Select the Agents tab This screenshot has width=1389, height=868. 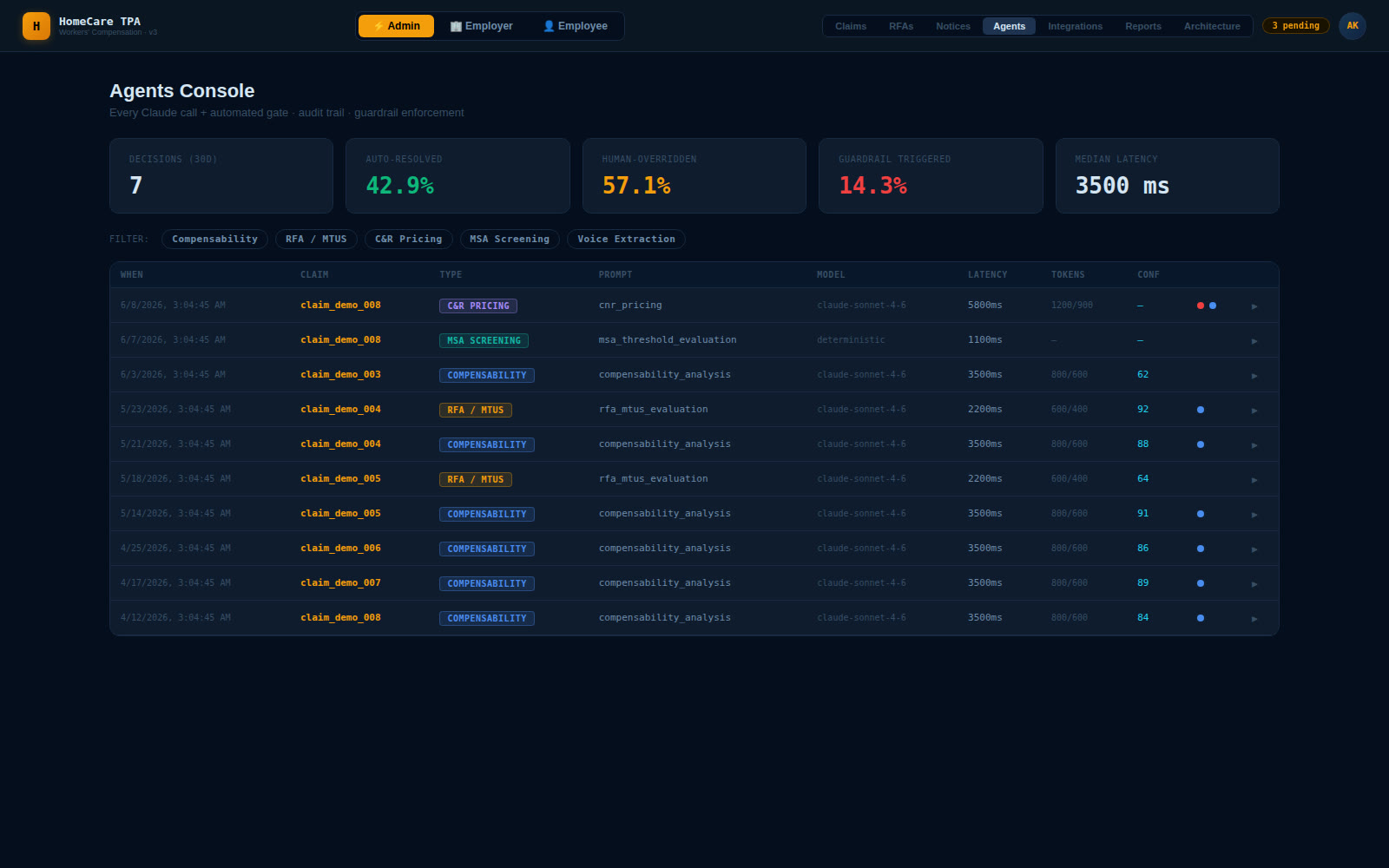click(x=1009, y=26)
